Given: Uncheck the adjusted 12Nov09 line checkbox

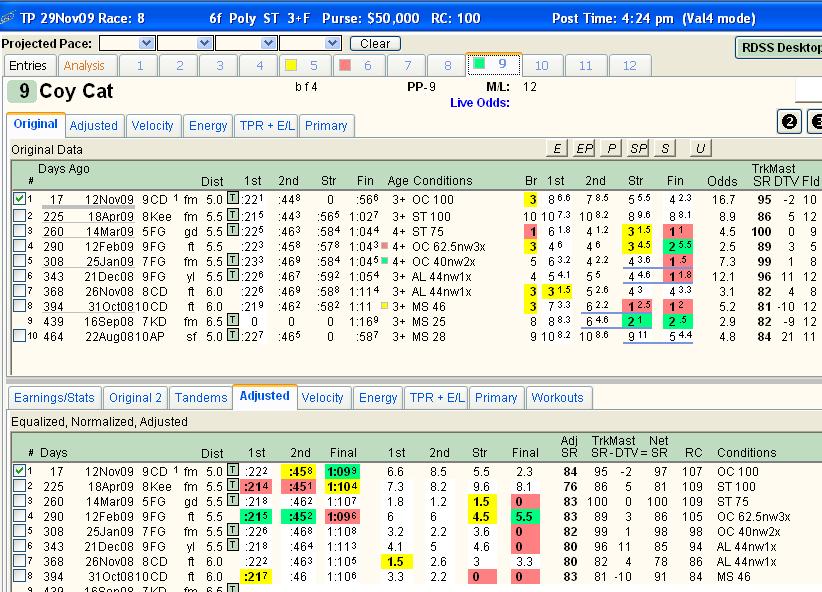Looking at the screenshot, I should coord(19,470).
